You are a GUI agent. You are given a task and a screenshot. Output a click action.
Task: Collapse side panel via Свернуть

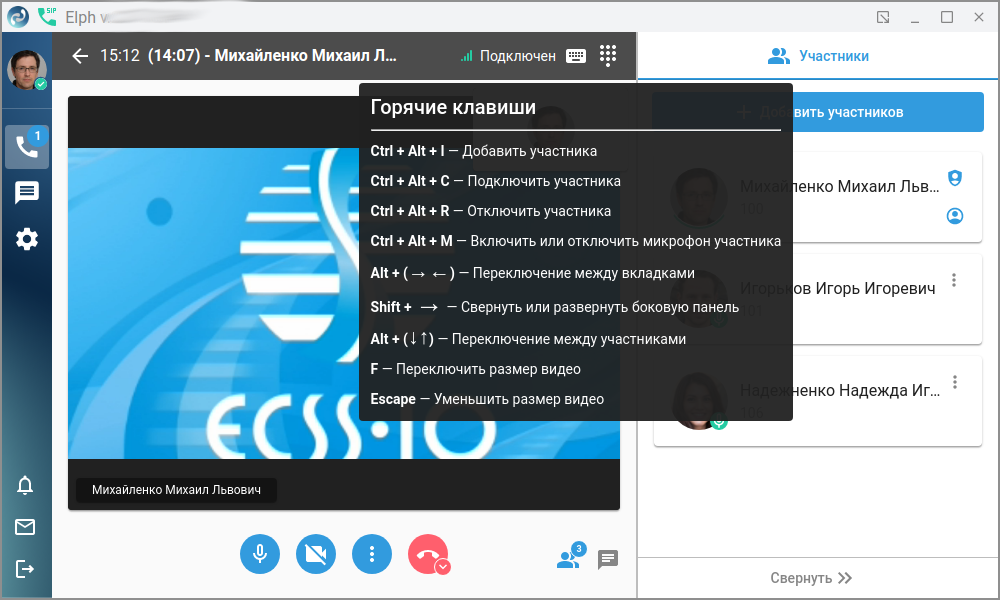pyautogui.click(x=811, y=578)
